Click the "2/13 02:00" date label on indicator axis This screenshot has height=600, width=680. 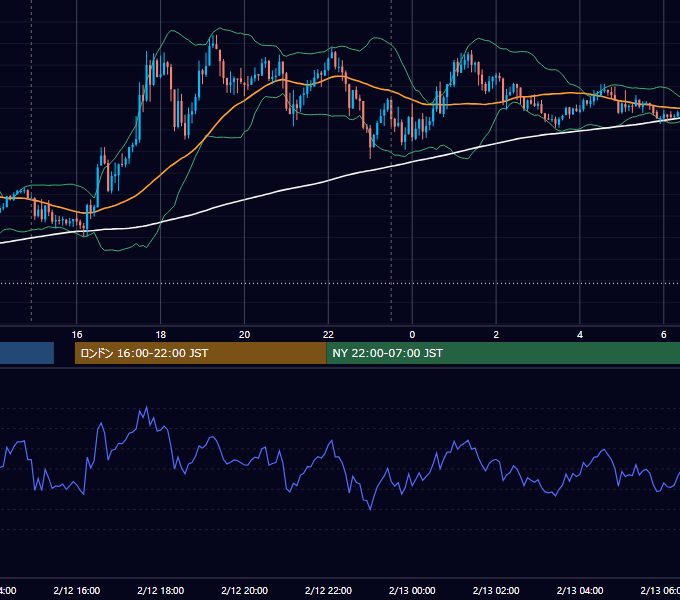coord(496,590)
